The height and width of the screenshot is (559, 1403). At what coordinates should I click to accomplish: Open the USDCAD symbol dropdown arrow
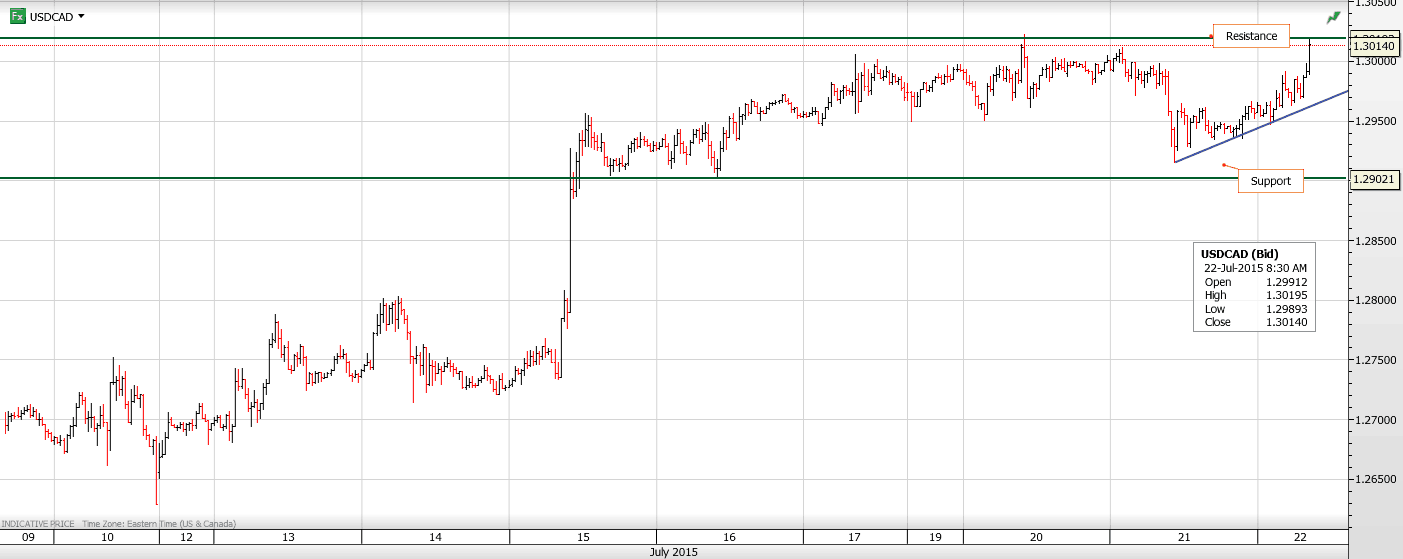[x=81, y=16]
